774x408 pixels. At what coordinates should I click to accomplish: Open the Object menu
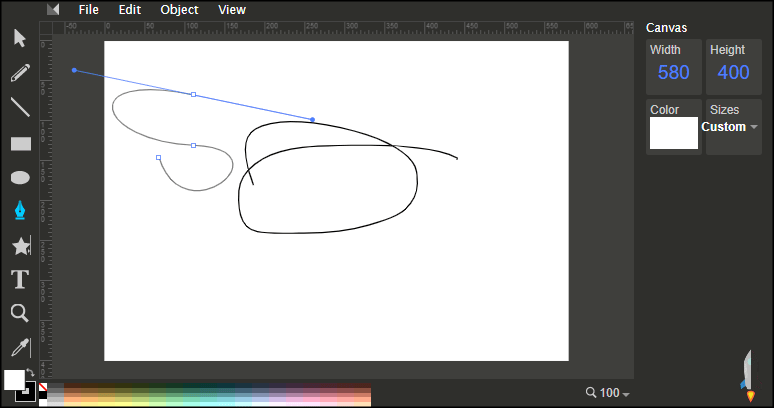click(179, 9)
